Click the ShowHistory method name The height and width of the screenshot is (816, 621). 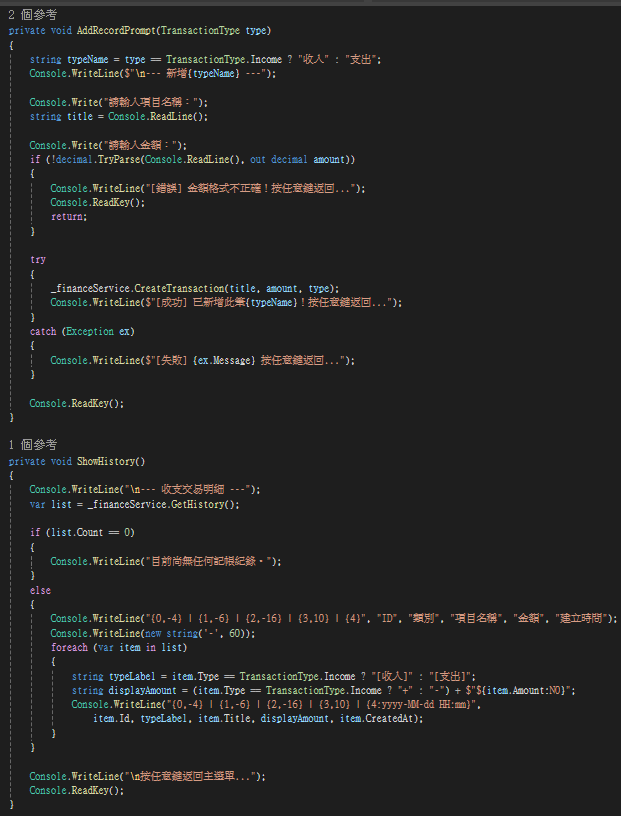pos(106,462)
